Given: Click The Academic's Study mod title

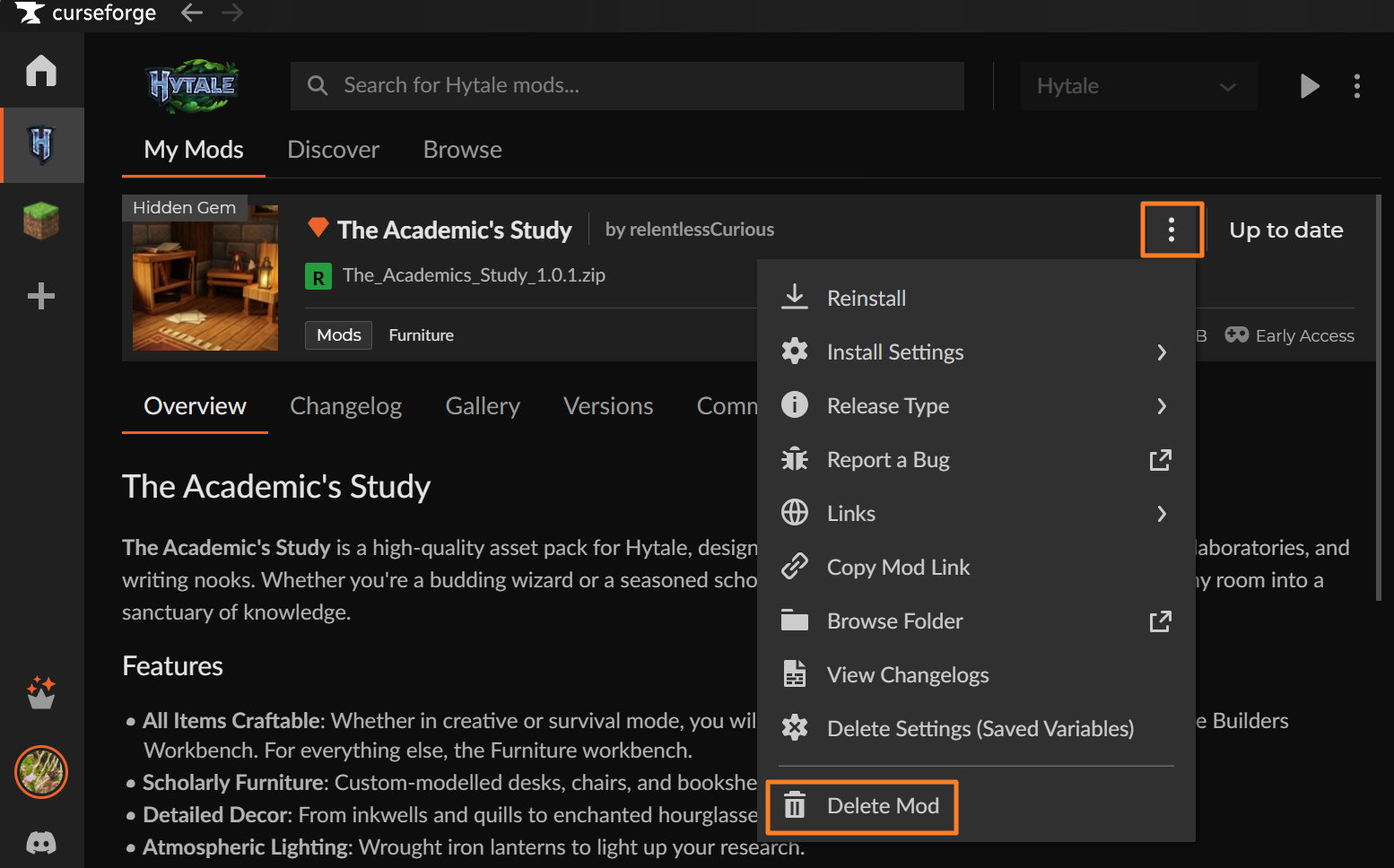Looking at the screenshot, I should tap(455, 230).
